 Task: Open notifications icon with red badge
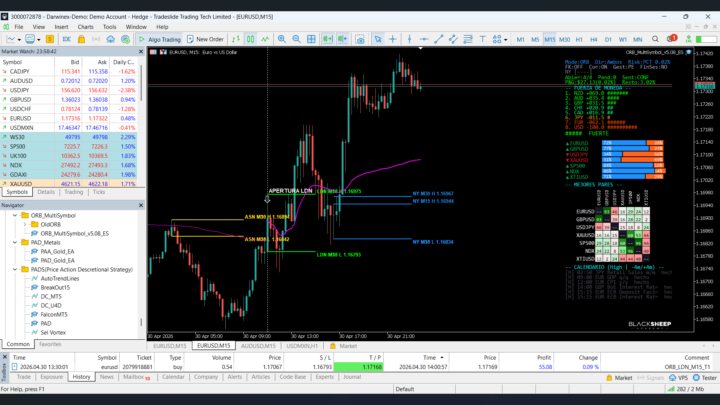click(671, 39)
